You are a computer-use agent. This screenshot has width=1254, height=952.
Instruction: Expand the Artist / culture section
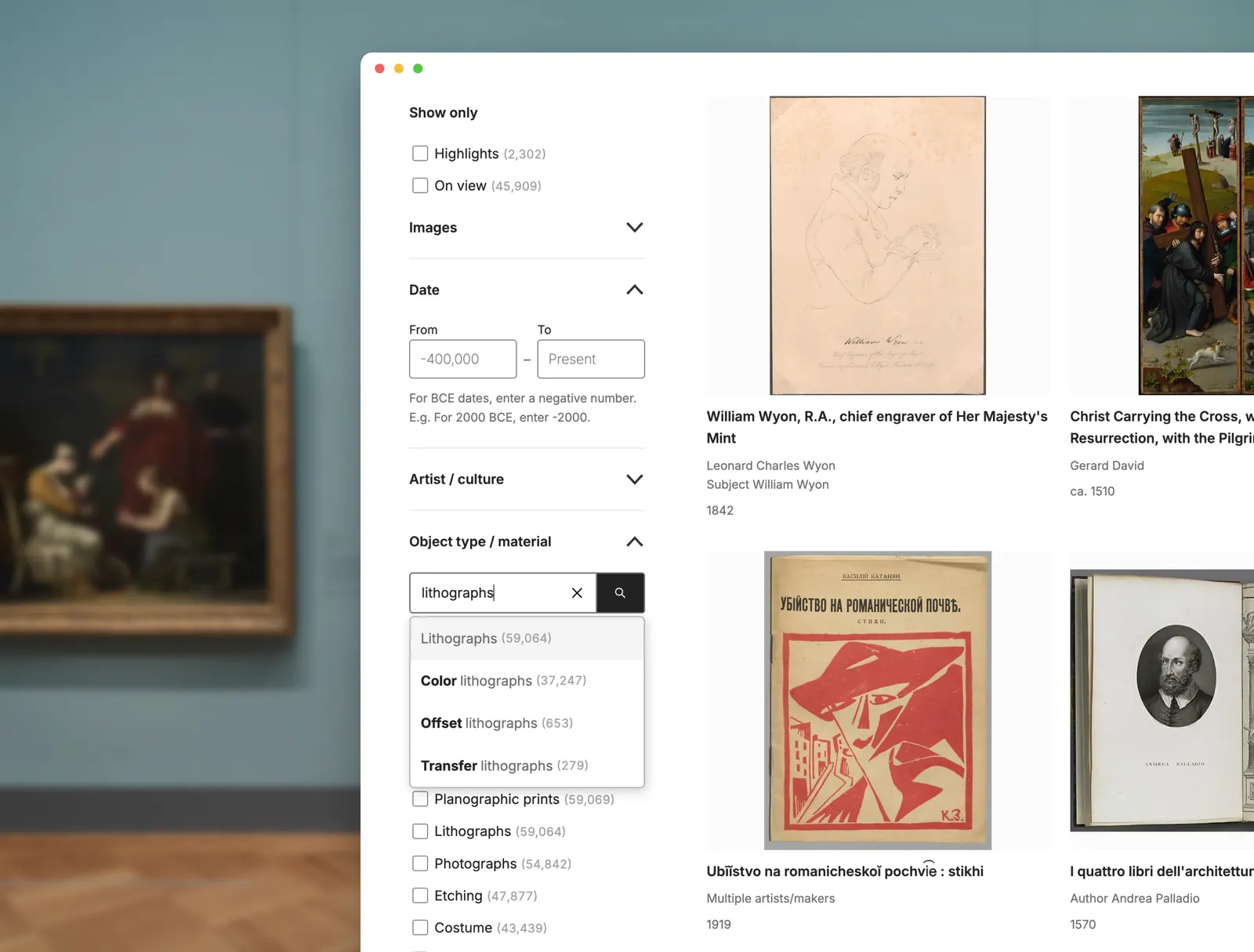[635, 479]
